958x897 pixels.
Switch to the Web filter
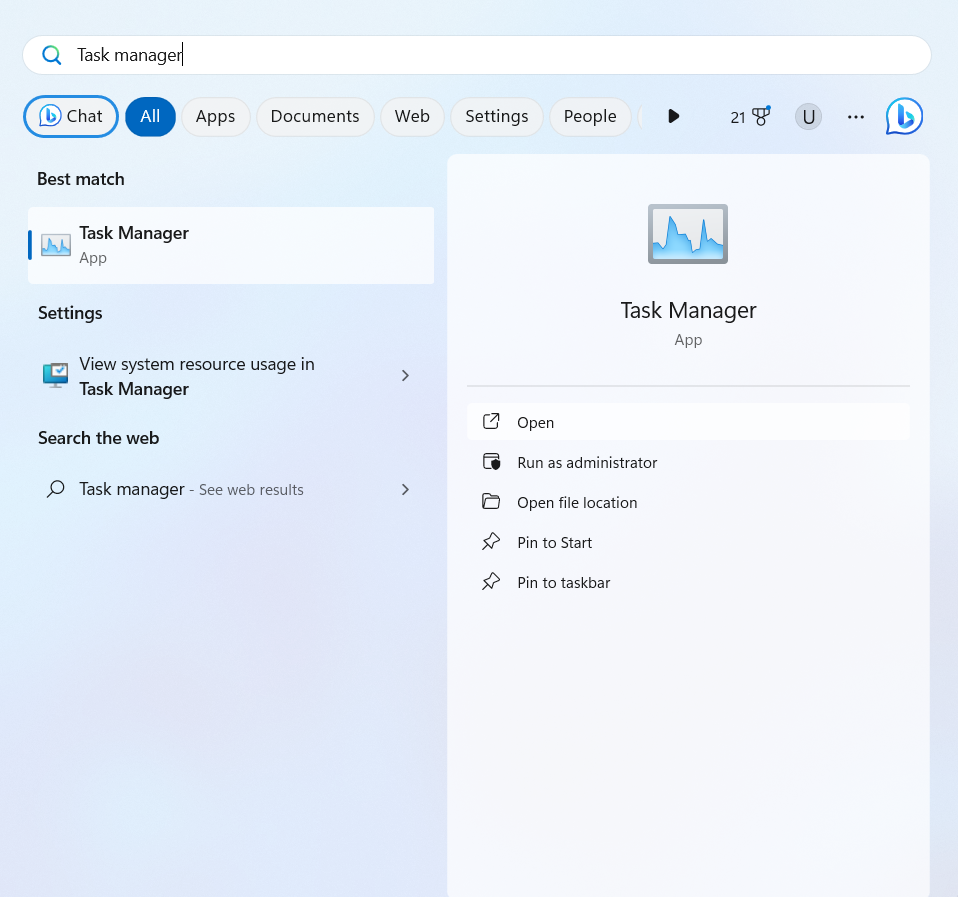point(412,116)
